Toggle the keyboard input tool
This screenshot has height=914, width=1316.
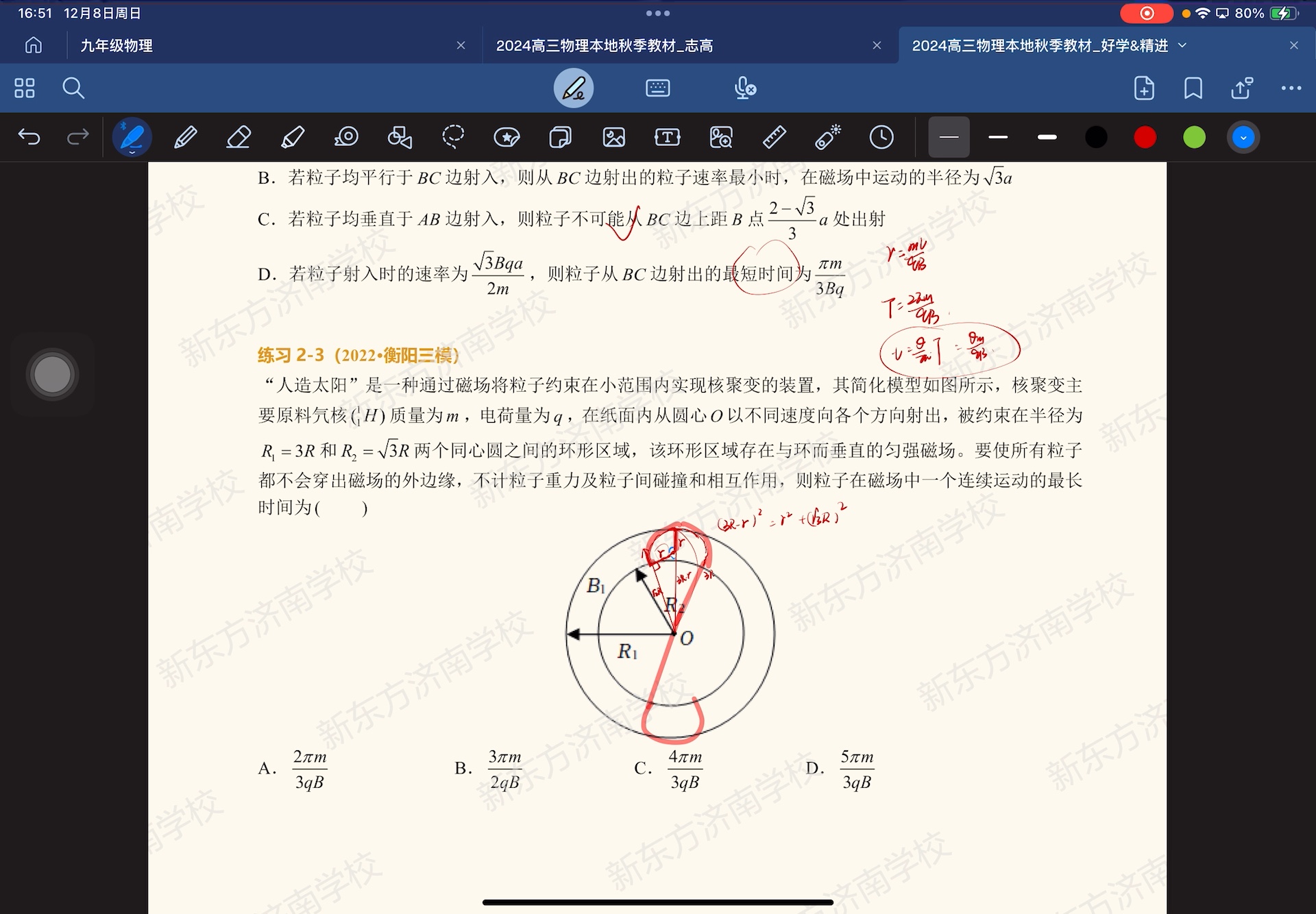click(658, 88)
